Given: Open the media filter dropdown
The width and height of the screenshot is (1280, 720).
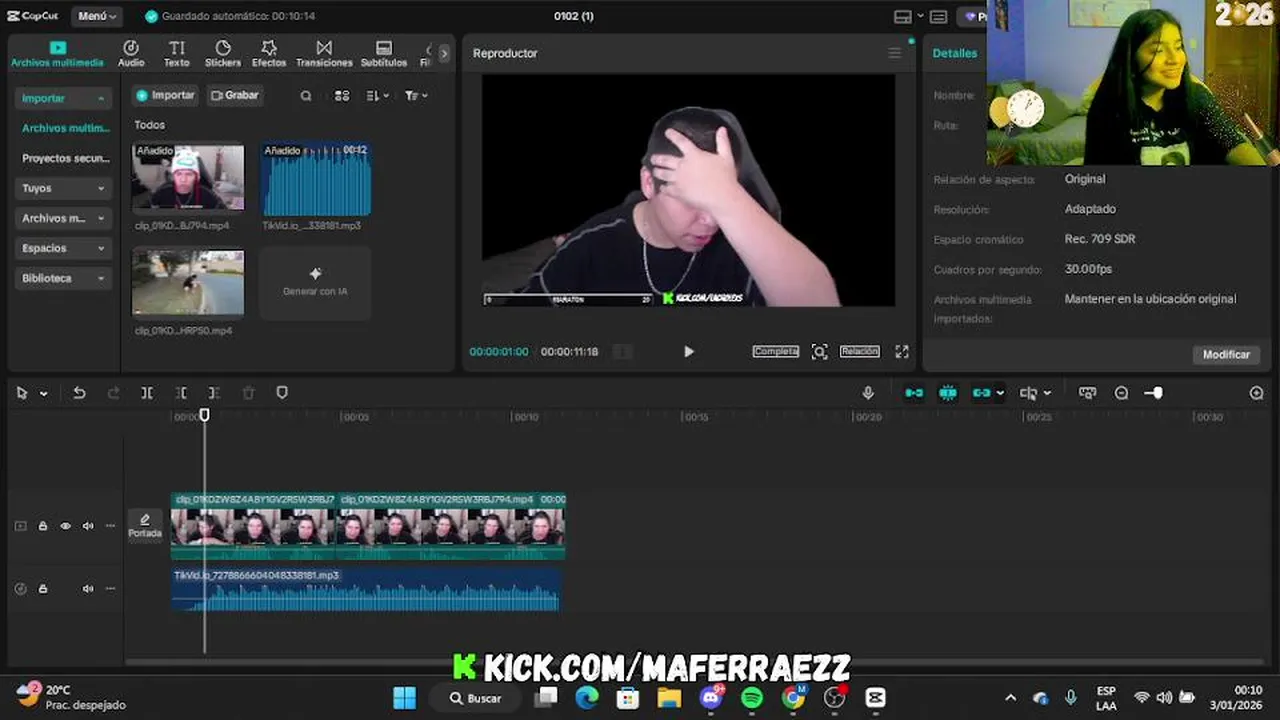Looking at the screenshot, I should [416, 96].
